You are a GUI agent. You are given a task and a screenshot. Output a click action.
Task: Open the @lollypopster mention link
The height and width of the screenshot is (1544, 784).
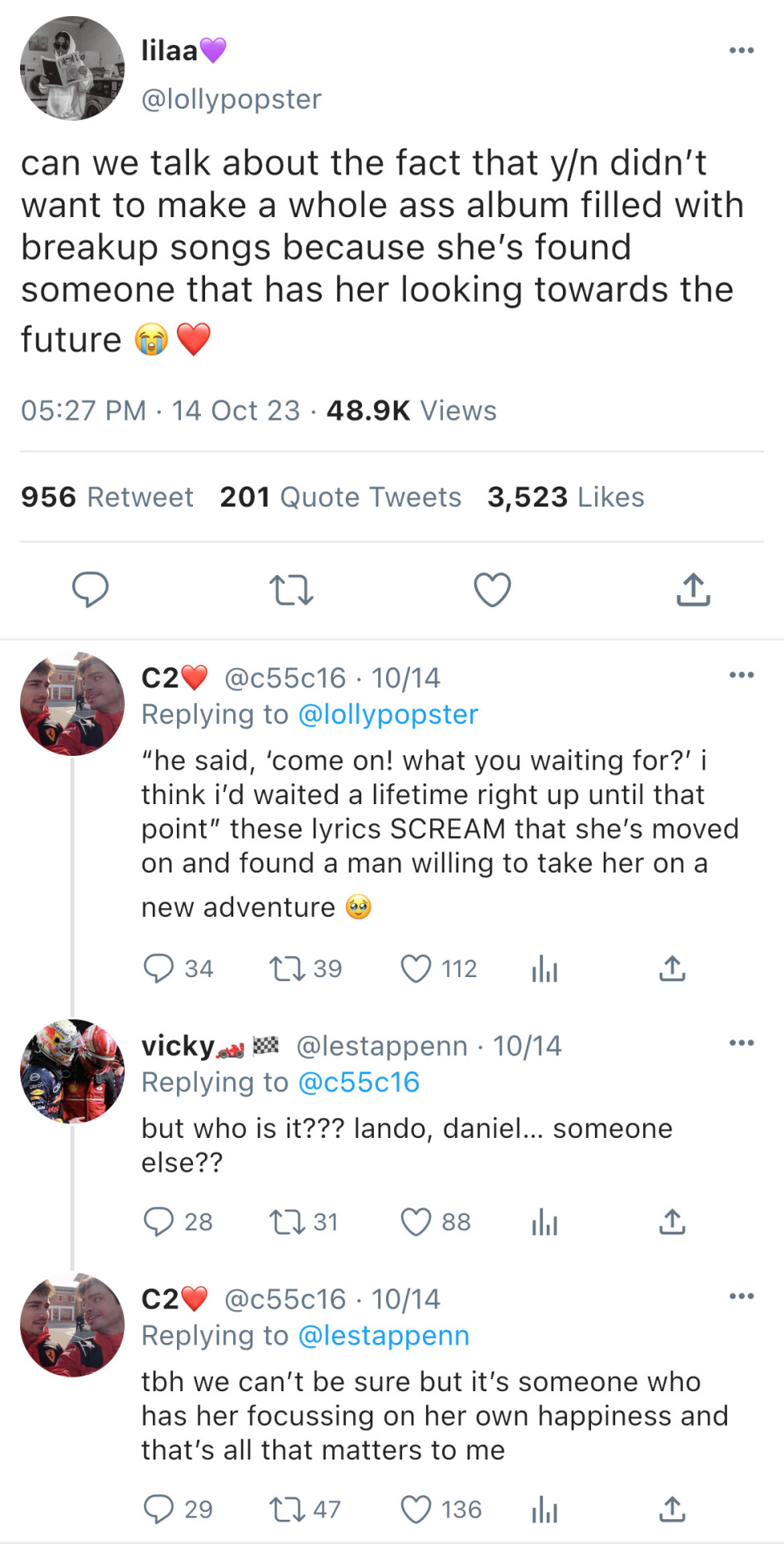[388, 714]
